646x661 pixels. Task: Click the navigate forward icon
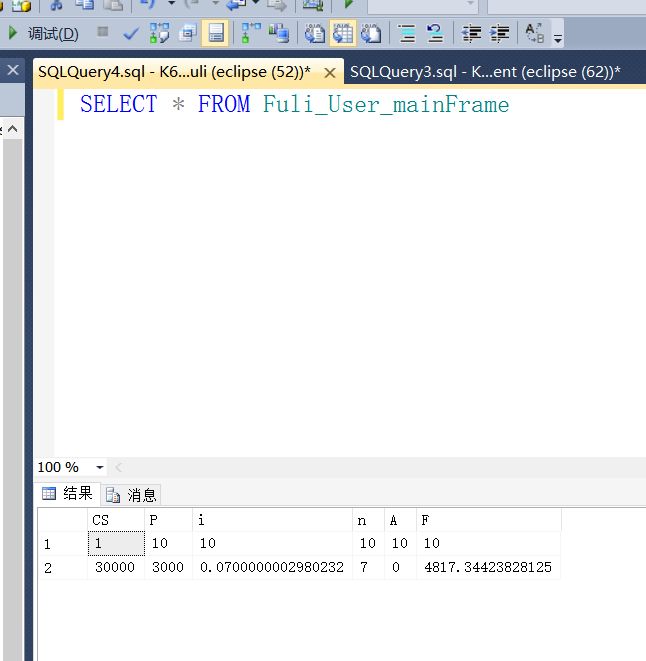[x=277, y=5]
